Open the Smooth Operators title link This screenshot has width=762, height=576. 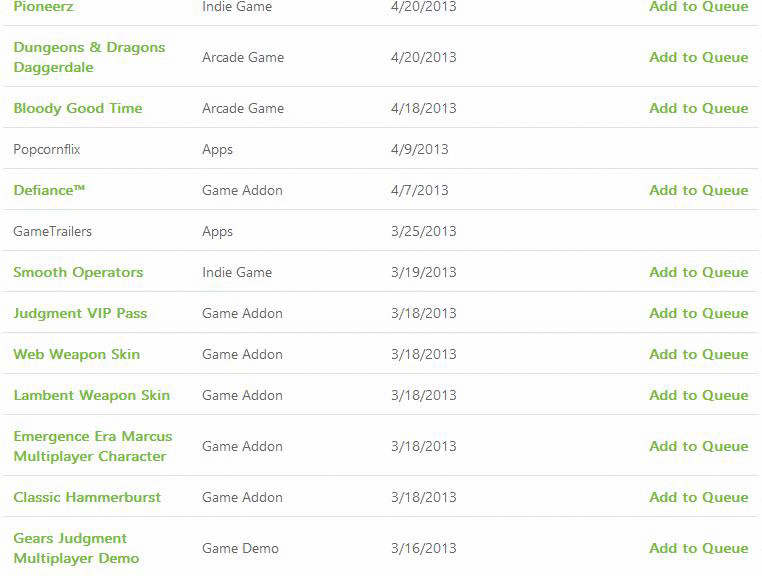click(x=78, y=272)
